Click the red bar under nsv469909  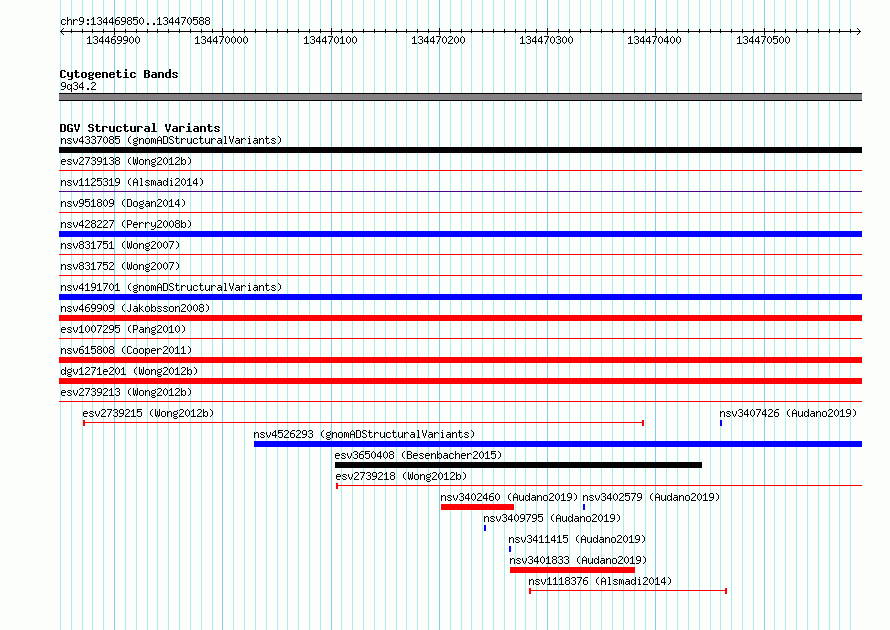(460, 318)
